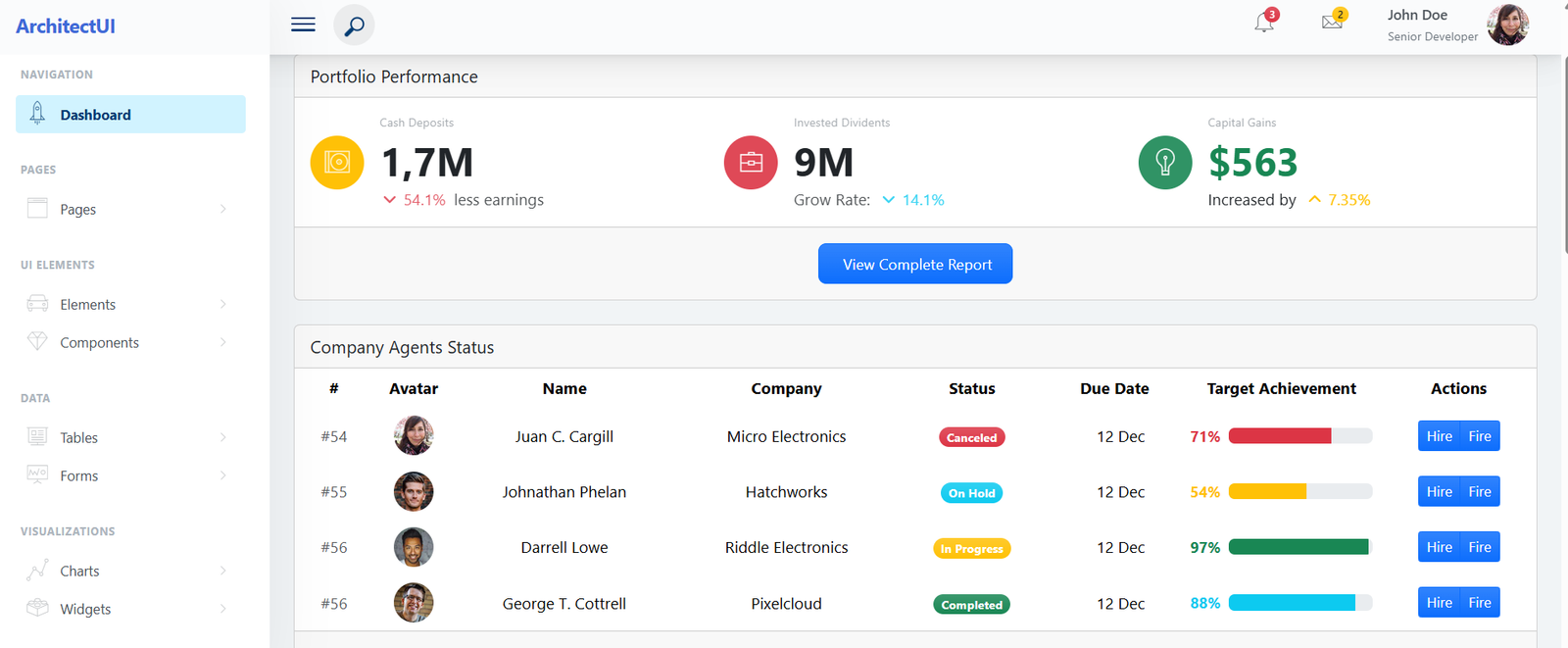Screen dimensions: 1568x648
Task: Click the Tables list icon
Action: pyautogui.click(x=37, y=436)
